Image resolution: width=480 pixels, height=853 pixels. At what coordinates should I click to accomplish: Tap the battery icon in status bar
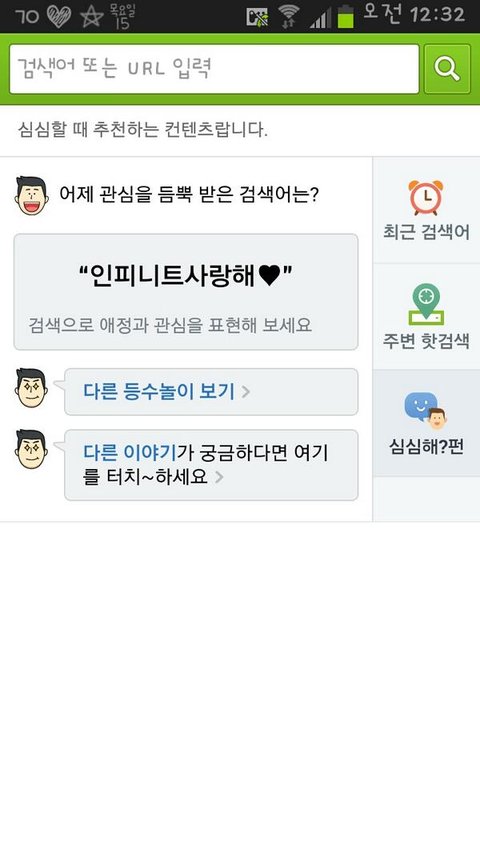point(345,16)
